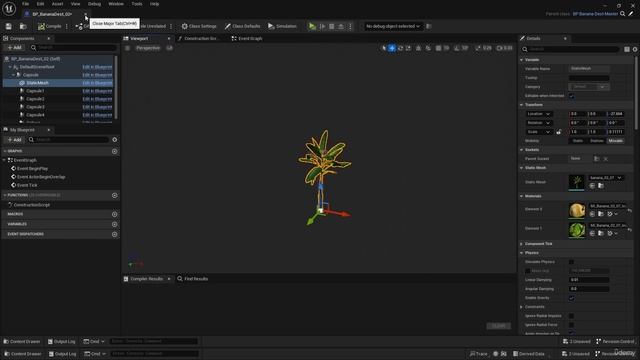This screenshot has width=640, height=360.
Task: Add a new component with the Add button
Action: [14, 48]
